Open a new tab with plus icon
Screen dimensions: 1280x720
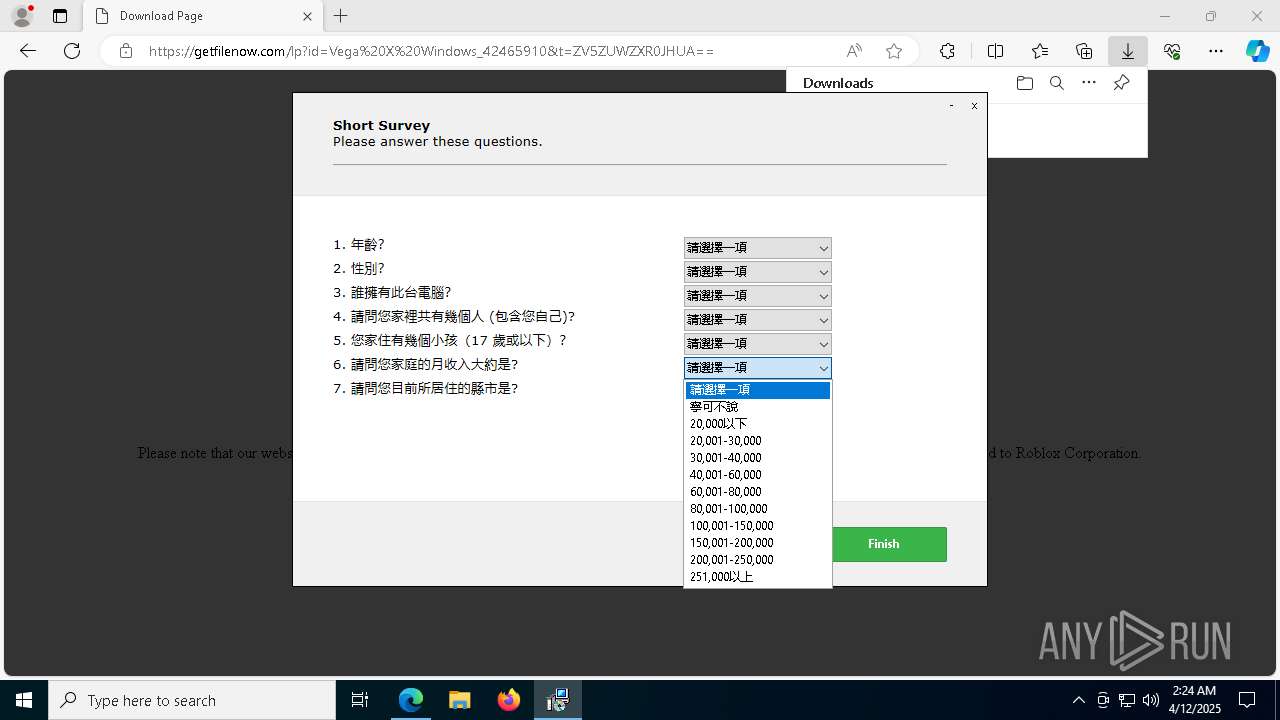[x=341, y=16]
